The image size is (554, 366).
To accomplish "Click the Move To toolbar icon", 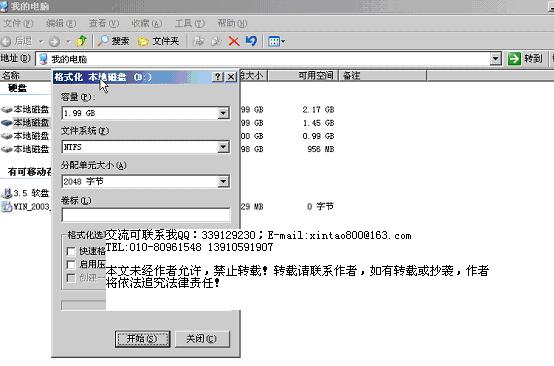I will (199, 41).
